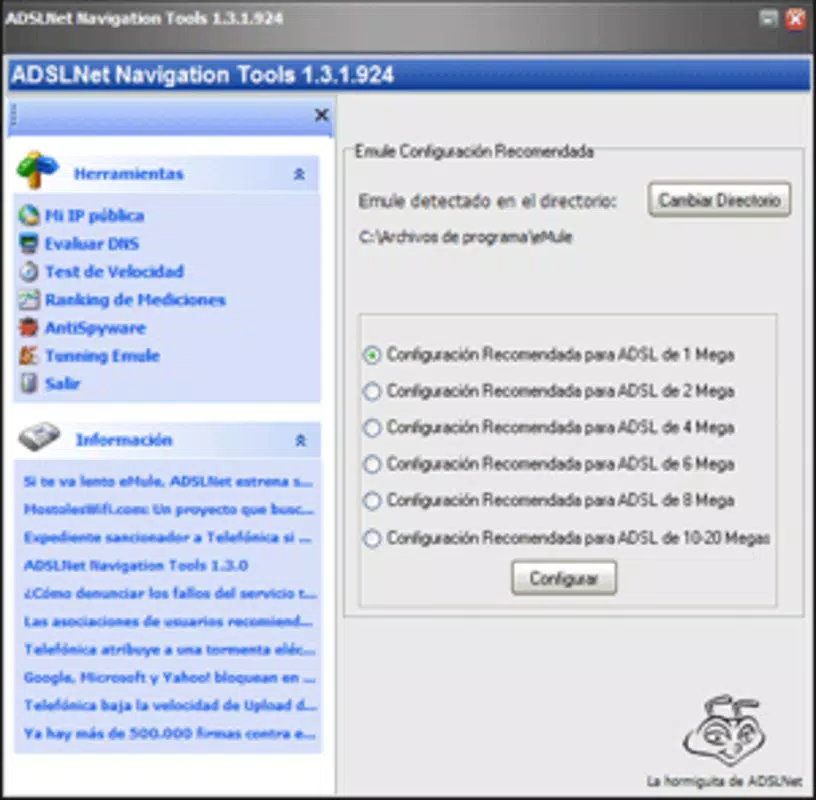Click 'La hormiguita de ADSLNet' caption

724,781
